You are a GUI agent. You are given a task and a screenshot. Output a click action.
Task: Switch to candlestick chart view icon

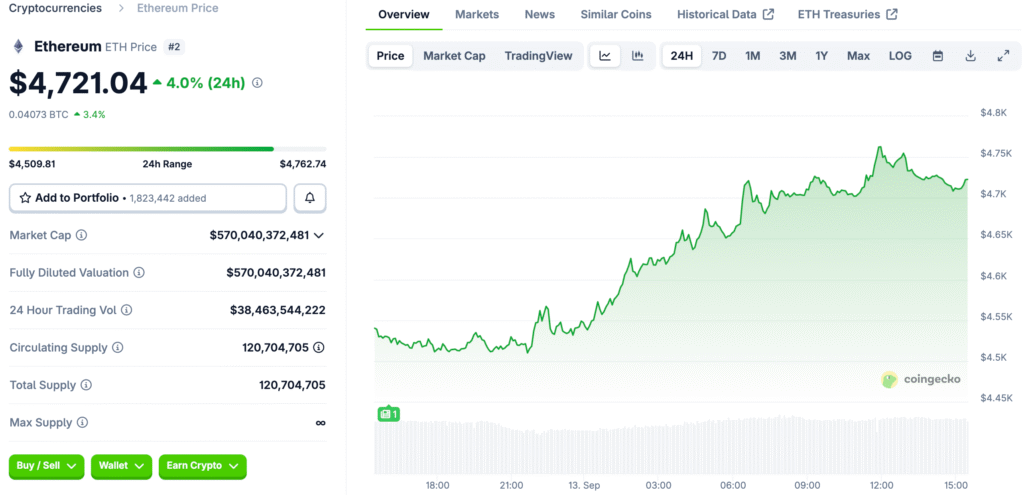[637, 56]
